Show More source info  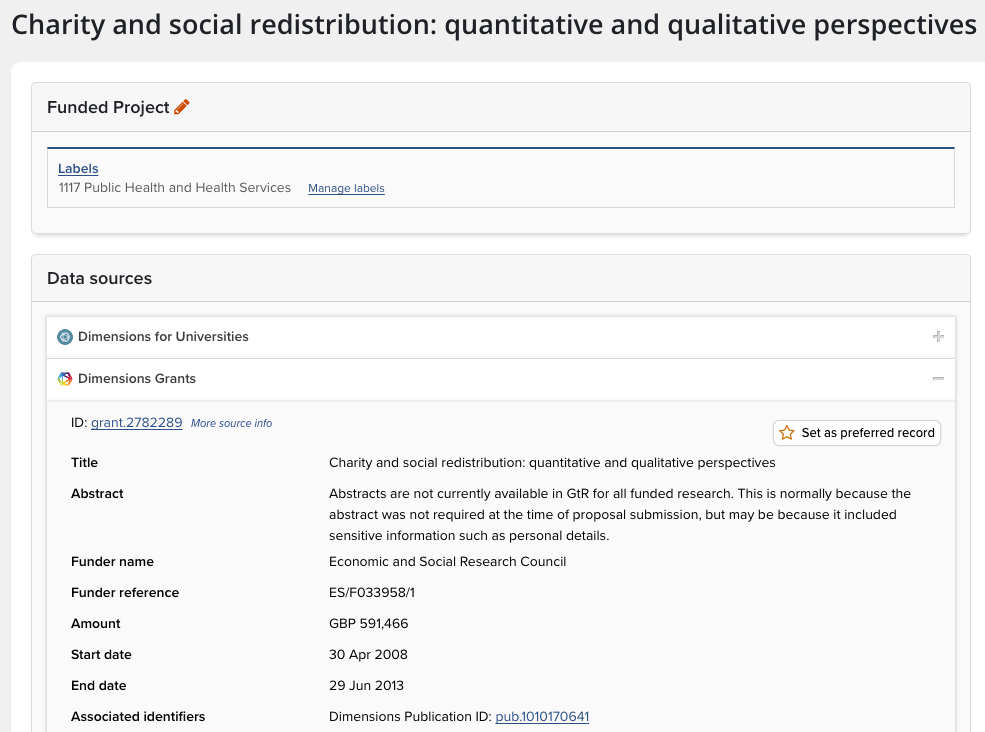tap(231, 424)
